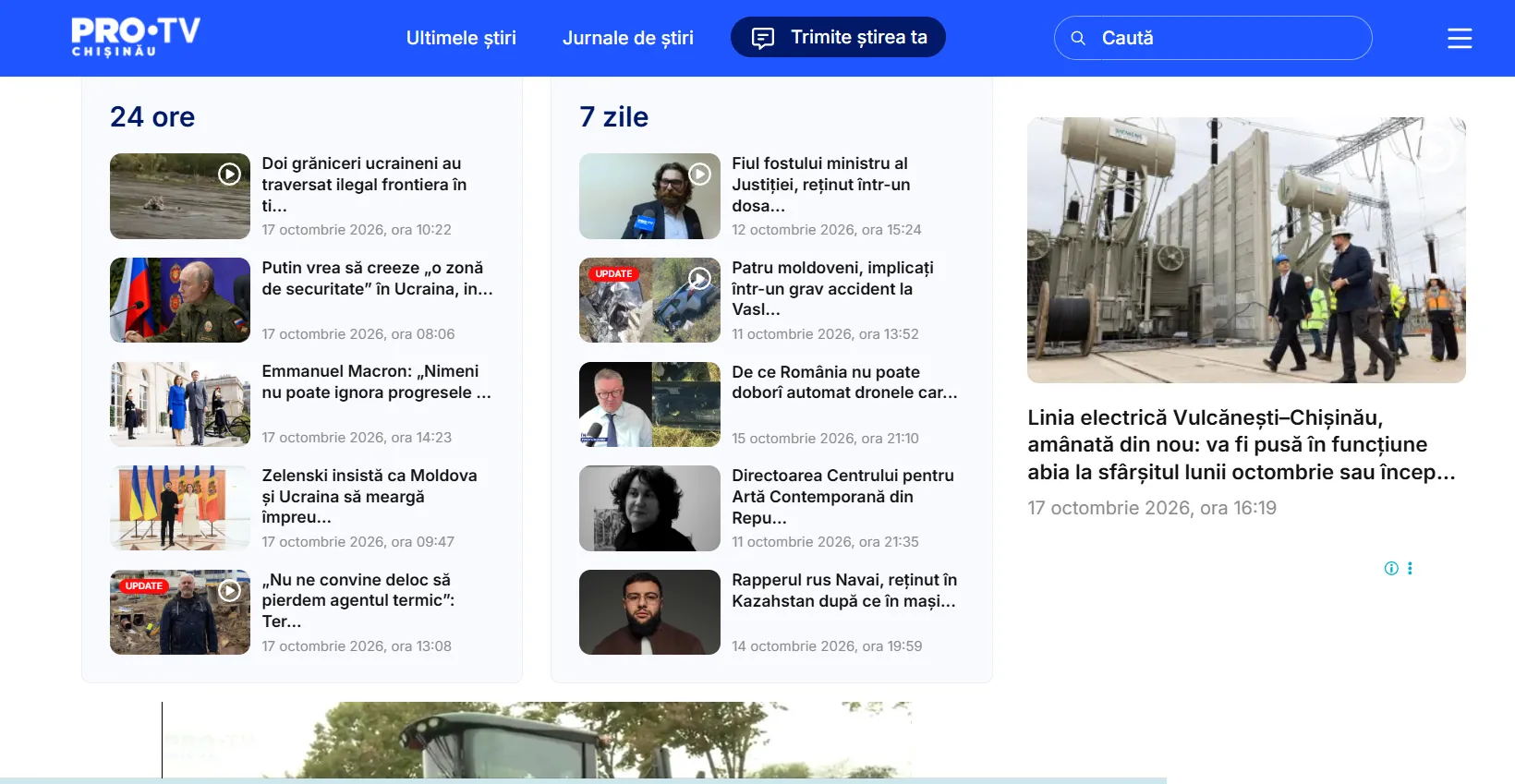The image size is (1515, 784).
Task: Open Nu ne convine deloc article
Action: click(x=358, y=600)
